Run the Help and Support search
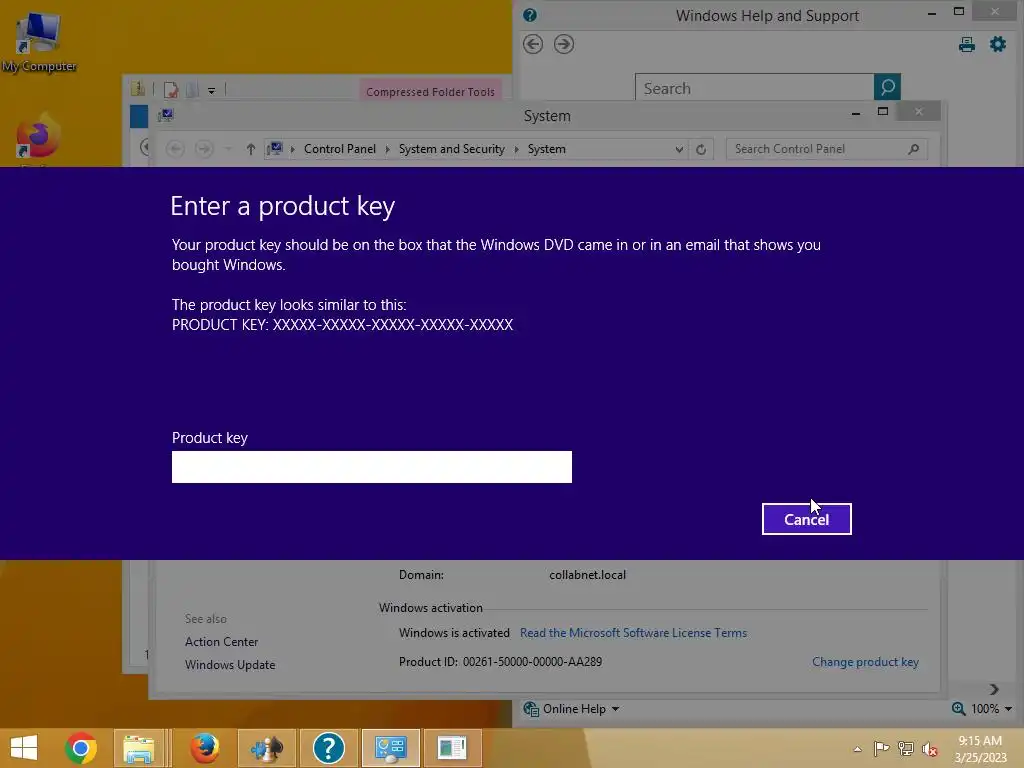The image size is (1024, 768). 887,87
